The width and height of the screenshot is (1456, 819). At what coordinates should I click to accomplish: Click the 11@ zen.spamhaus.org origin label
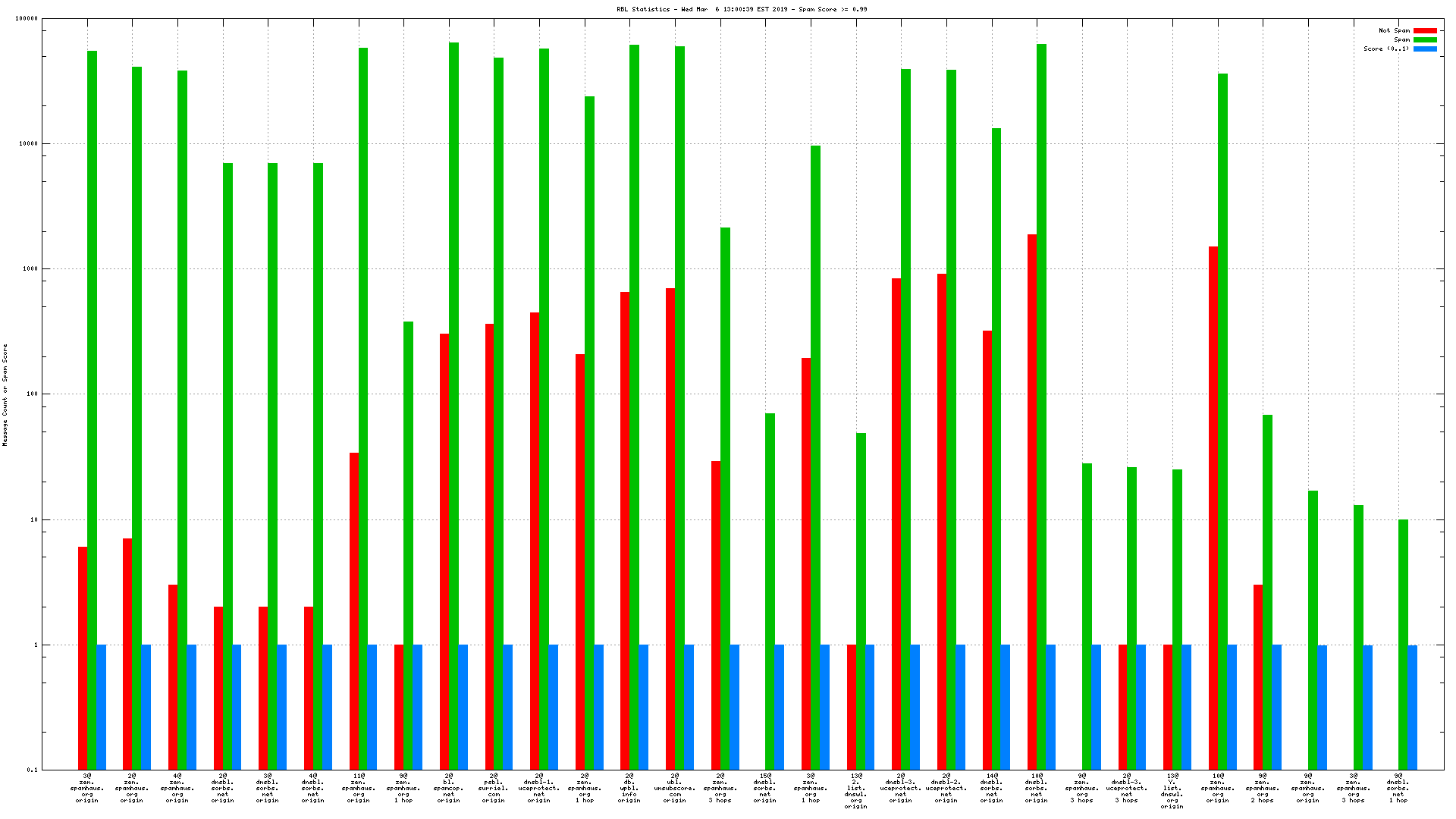click(x=358, y=788)
